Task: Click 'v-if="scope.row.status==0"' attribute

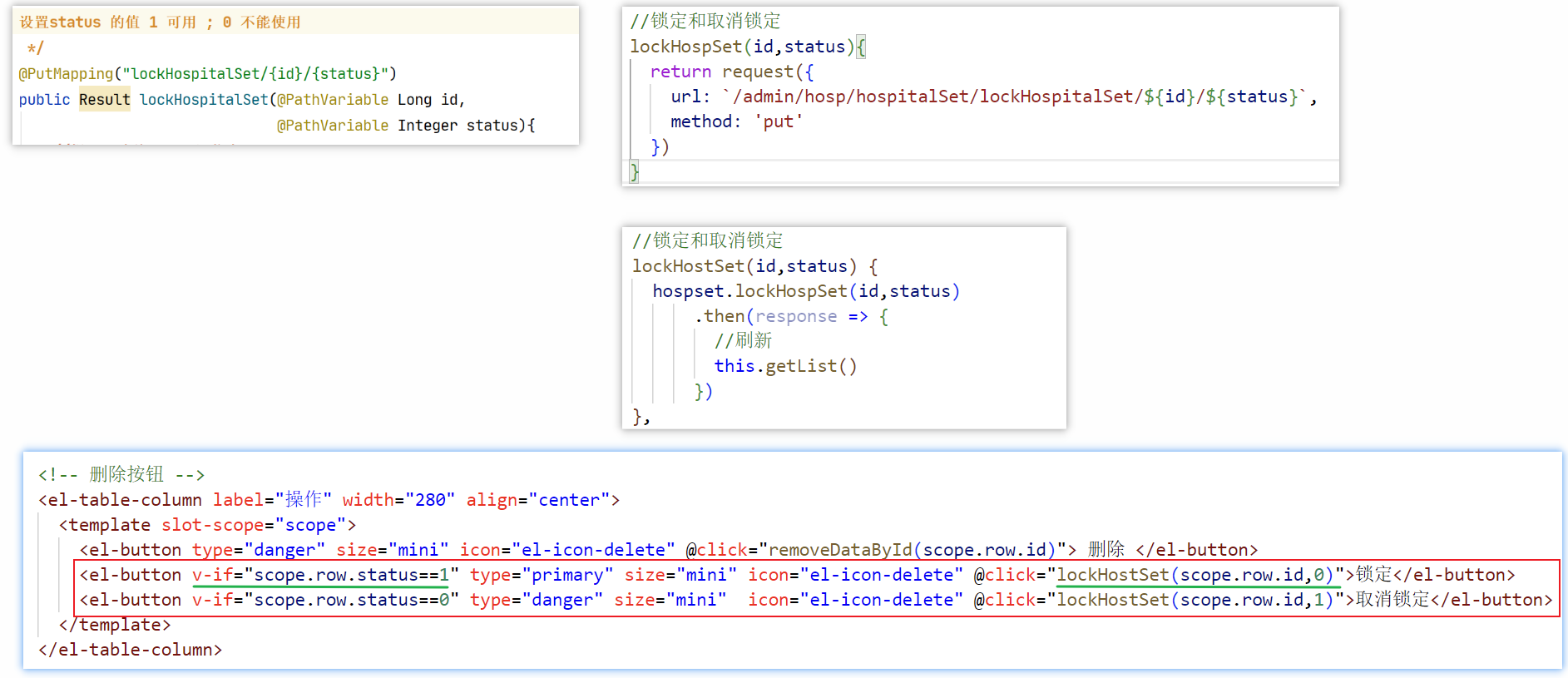Action: pos(325,600)
